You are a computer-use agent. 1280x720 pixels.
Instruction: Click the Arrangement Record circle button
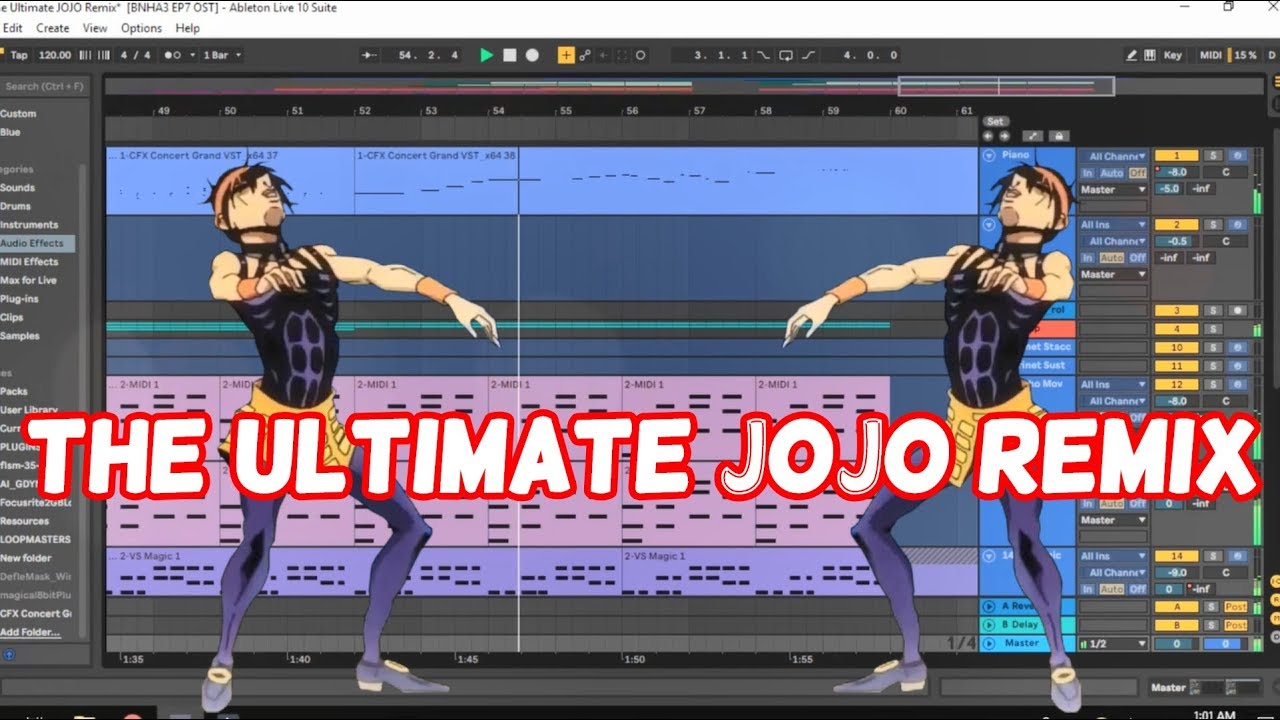(x=532, y=55)
